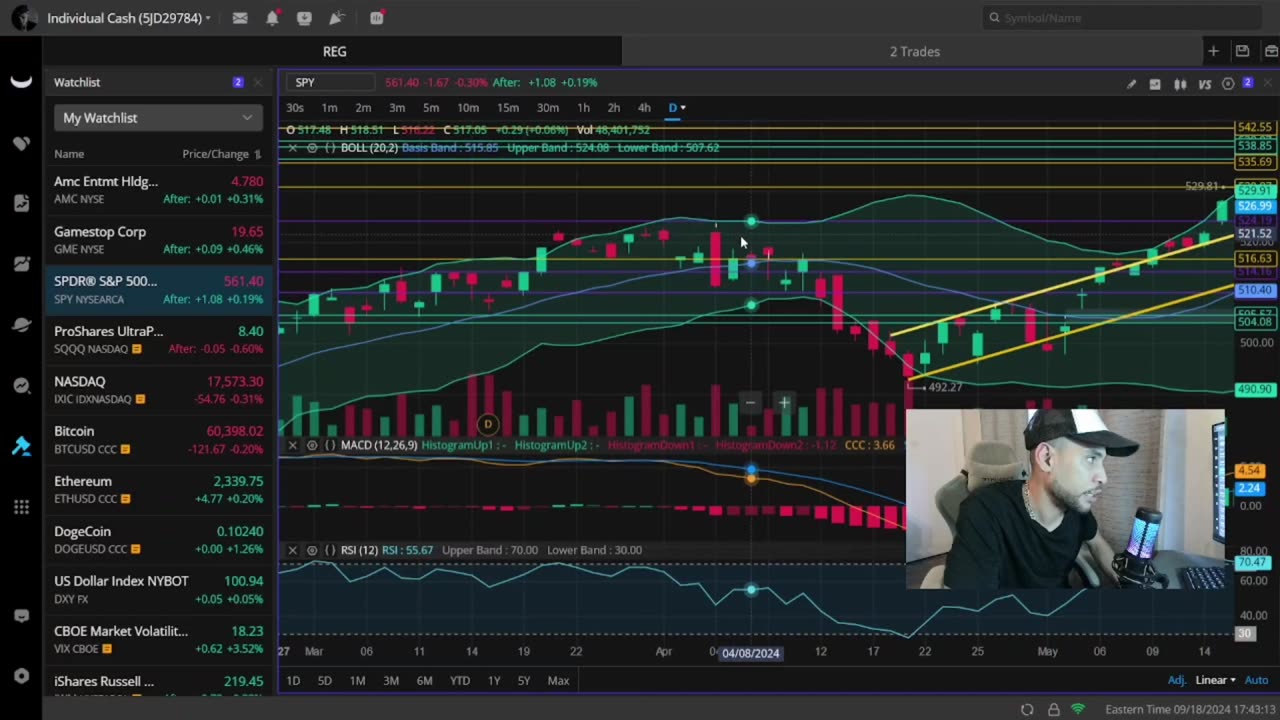Screen dimensions: 1280x720
Task: Open the settings gear icon in sidebar
Action: (21, 676)
